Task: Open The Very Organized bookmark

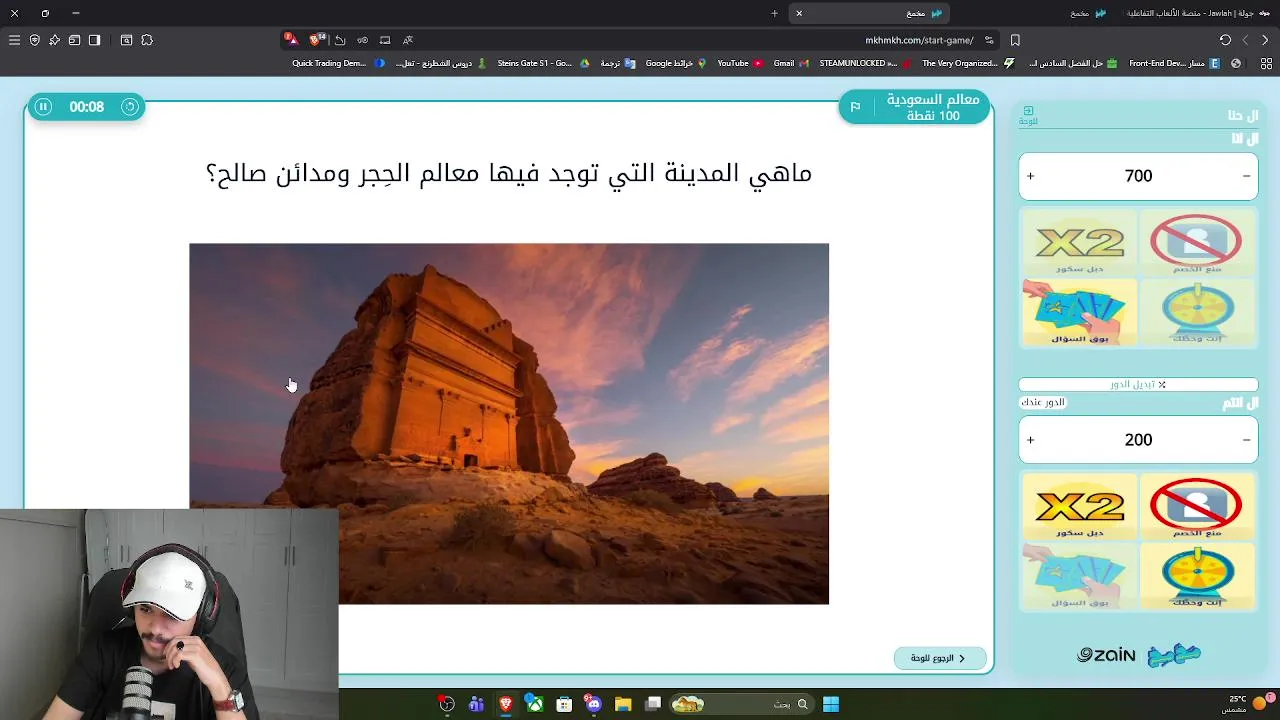Action: [968, 63]
